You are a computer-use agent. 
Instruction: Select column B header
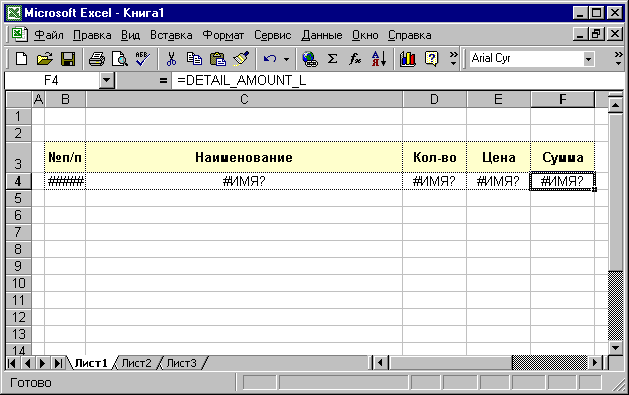(65, 99)
